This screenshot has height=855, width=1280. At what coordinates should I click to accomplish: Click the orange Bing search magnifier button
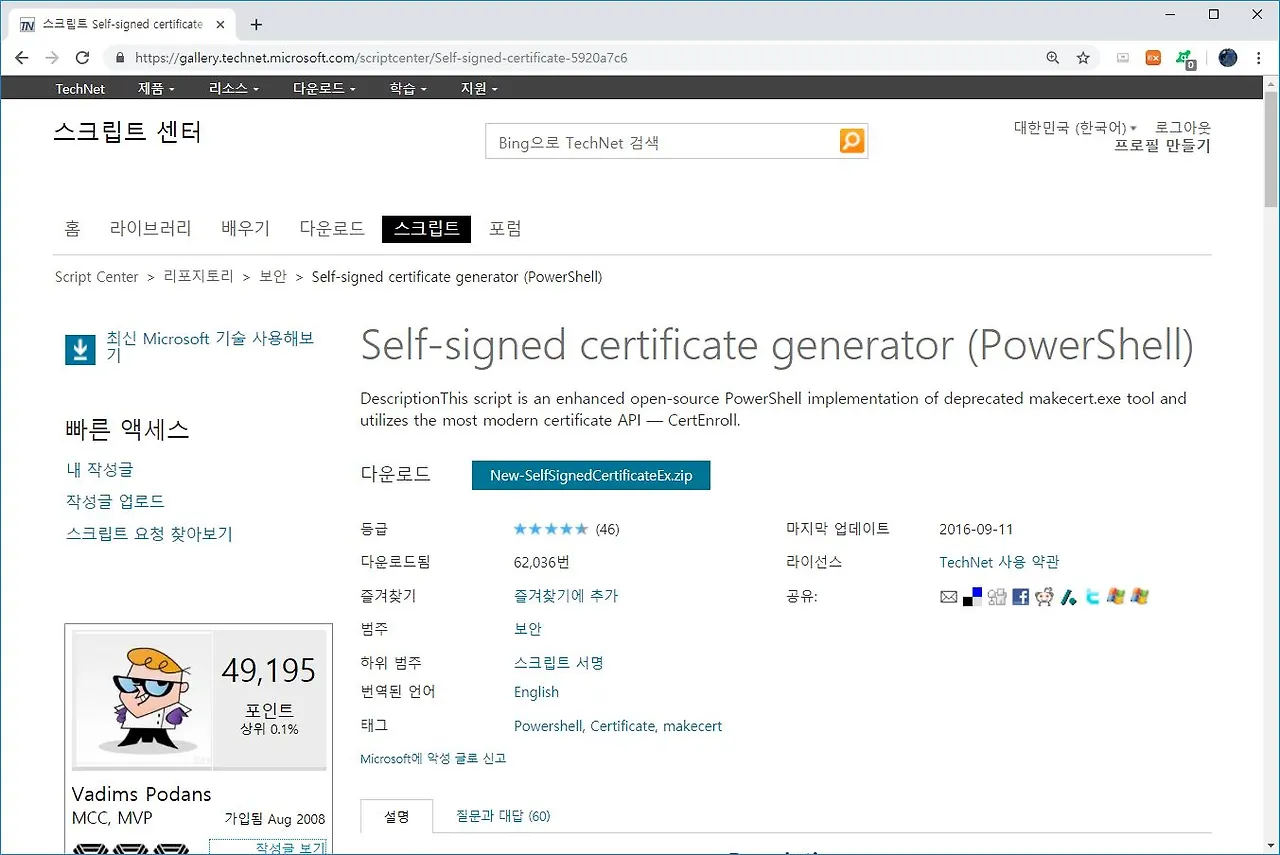click(x=852, y=141)
